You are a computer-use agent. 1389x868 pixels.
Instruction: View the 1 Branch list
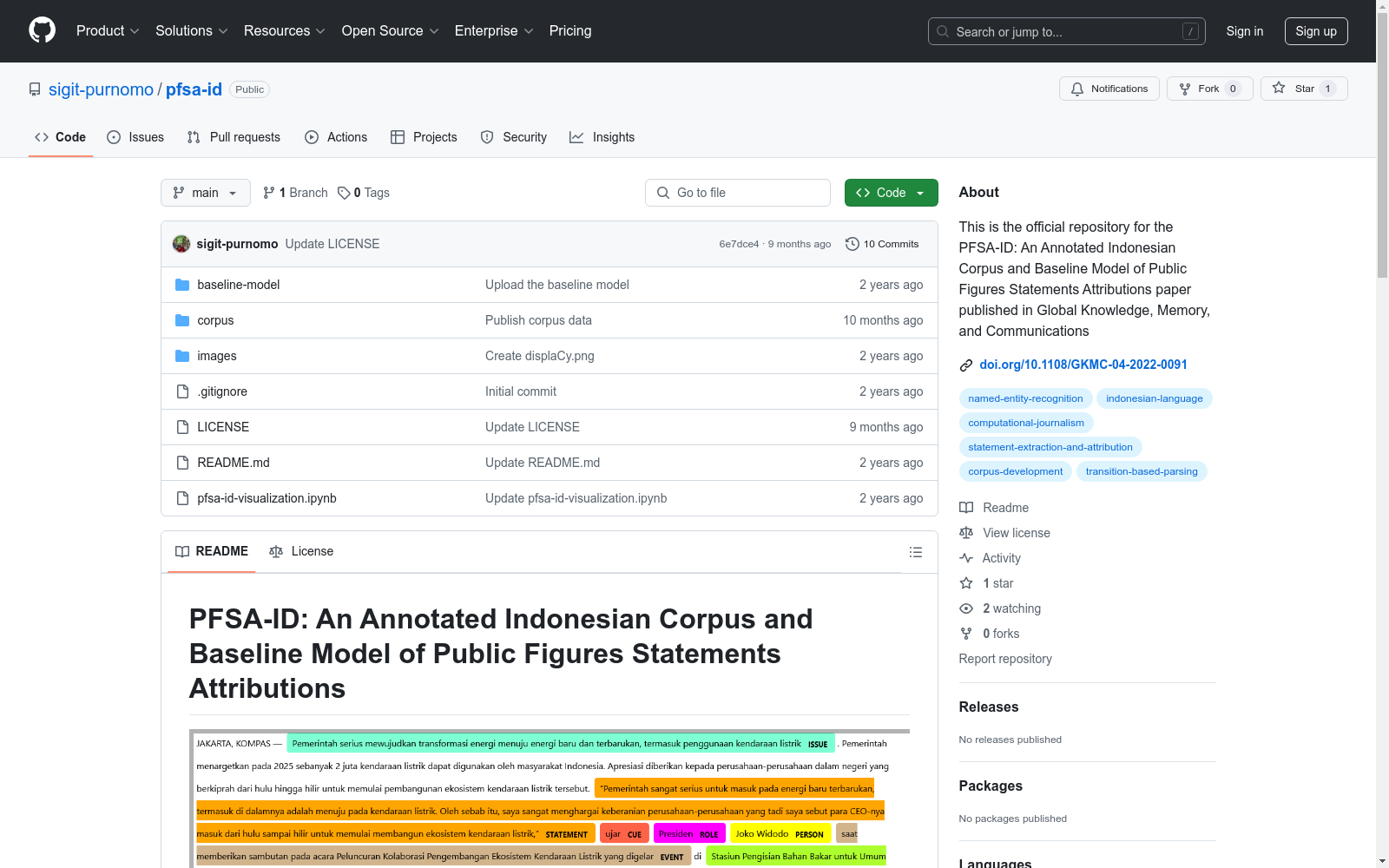295,193
